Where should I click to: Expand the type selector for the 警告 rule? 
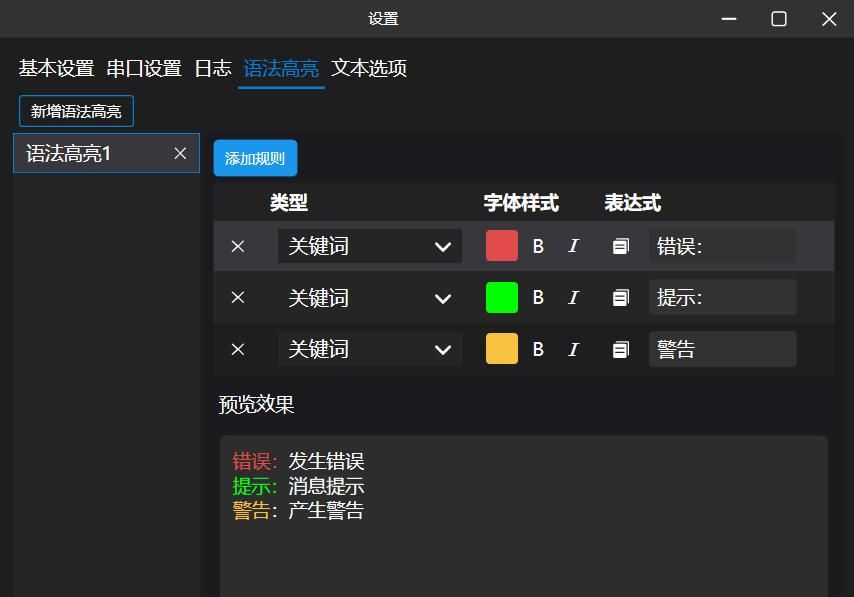pyautogui.click(x=370, y=349)
